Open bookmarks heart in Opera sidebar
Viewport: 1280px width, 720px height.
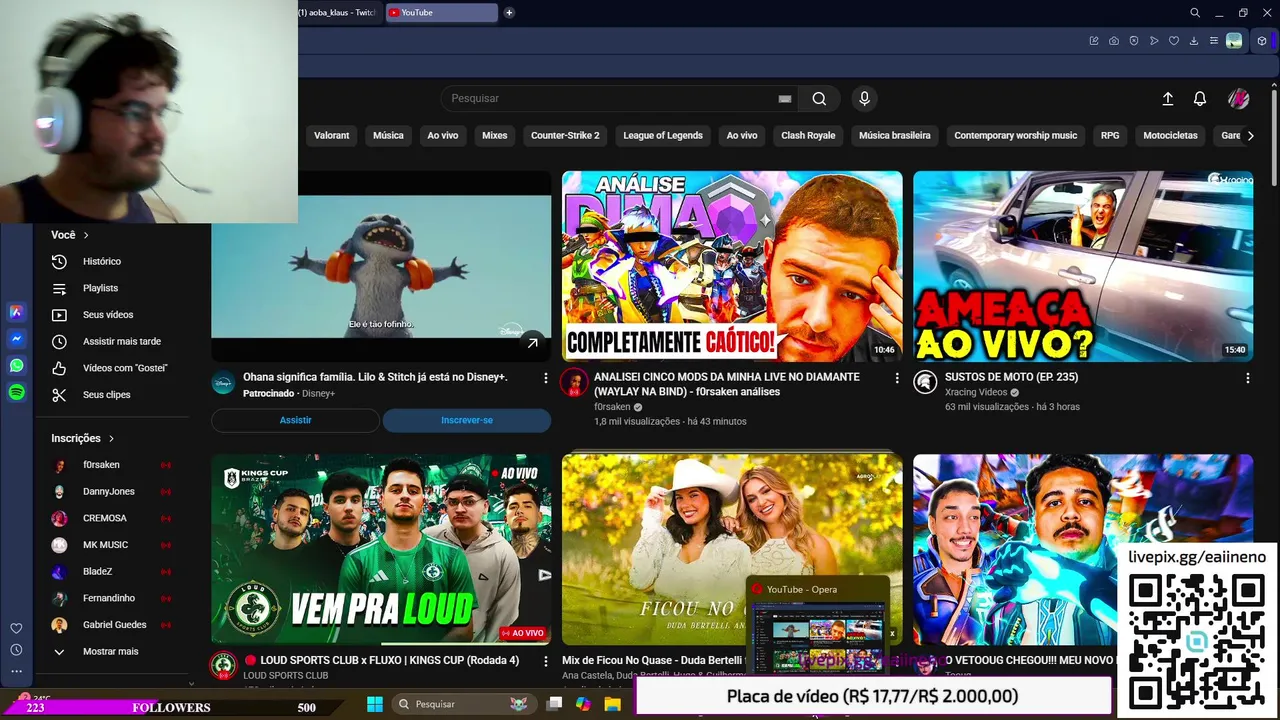pyautogui.click(x=16, y=628)
